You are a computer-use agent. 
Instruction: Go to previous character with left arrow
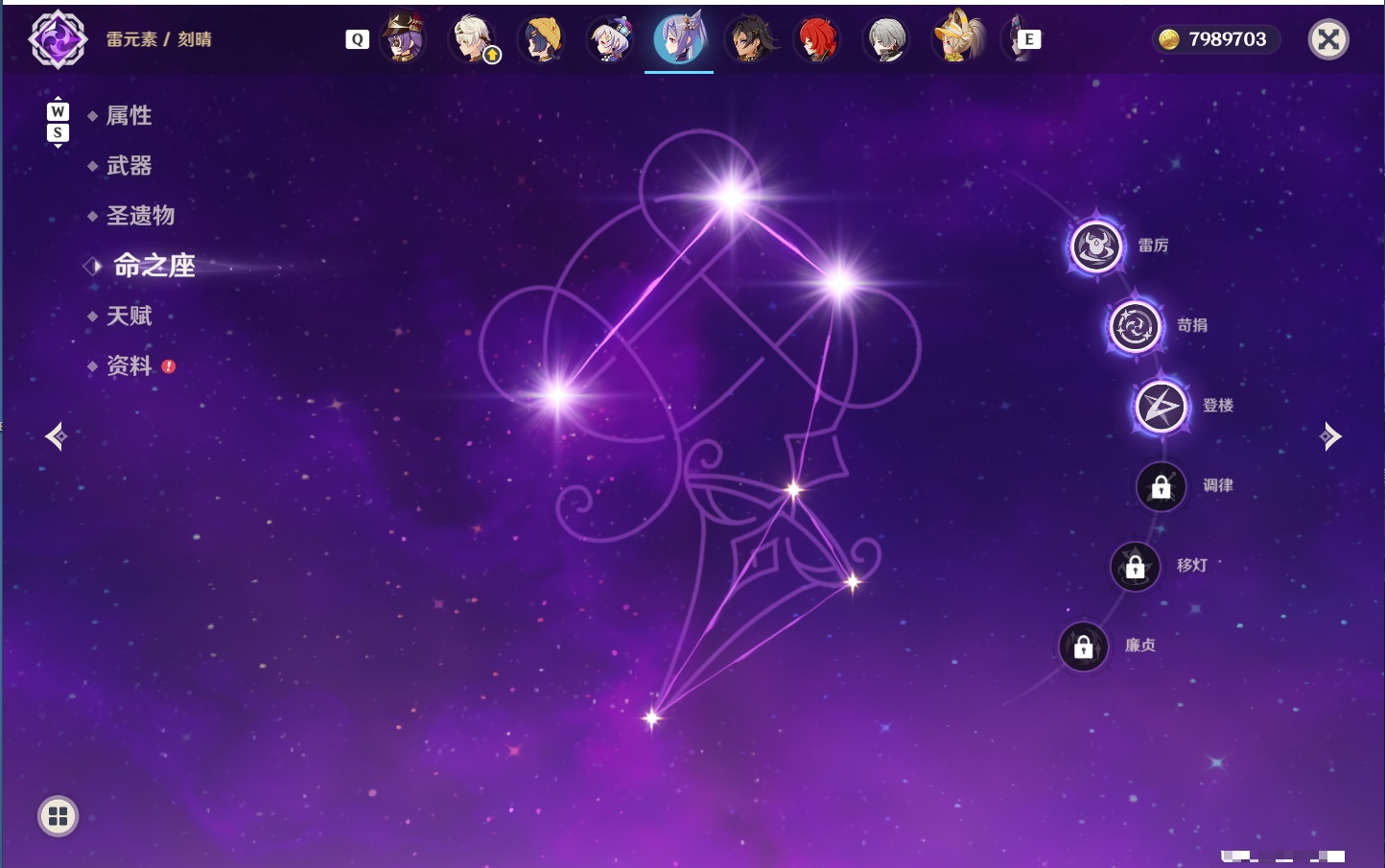tap(56, 436)
